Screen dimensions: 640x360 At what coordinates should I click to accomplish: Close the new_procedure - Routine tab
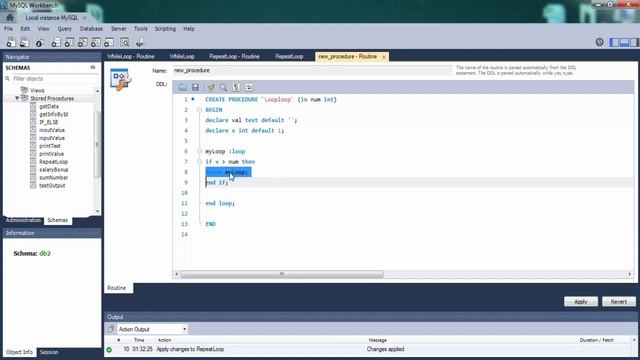(x=384, y=57)
